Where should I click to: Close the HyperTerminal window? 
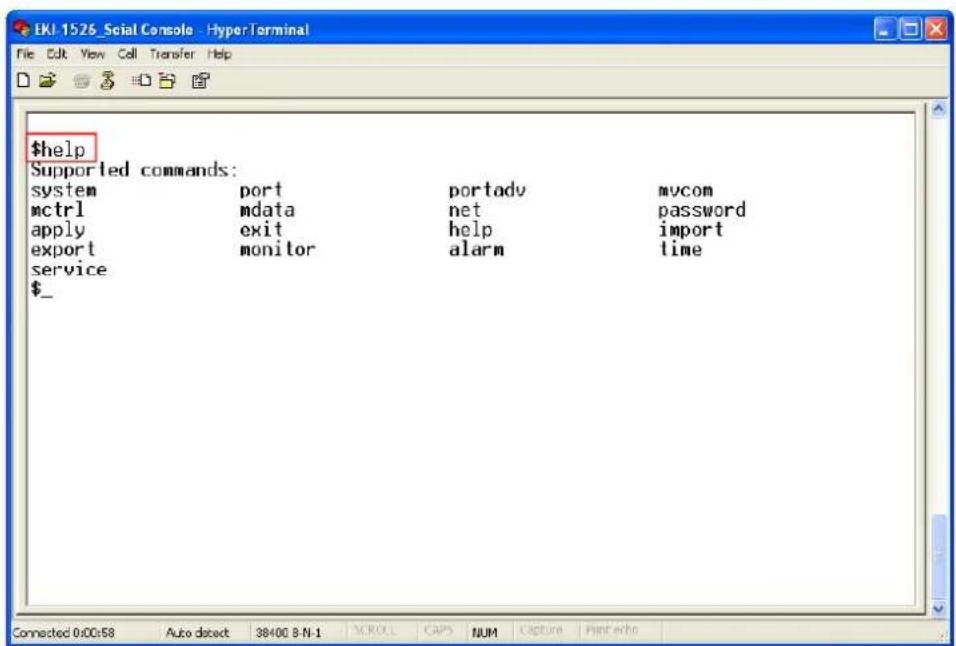tap(936, 29)
